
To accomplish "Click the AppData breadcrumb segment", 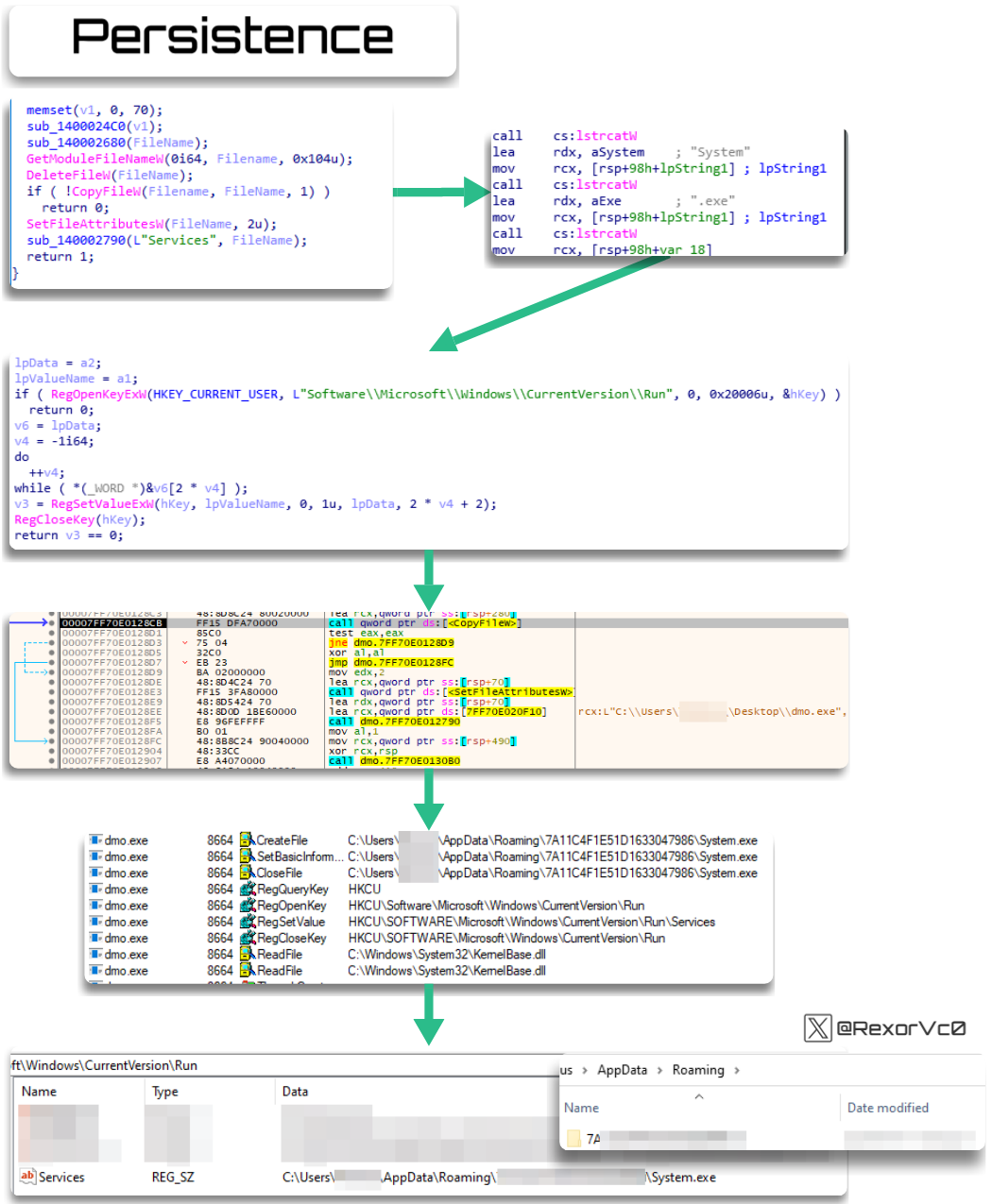I will (x=623, y=1070).
